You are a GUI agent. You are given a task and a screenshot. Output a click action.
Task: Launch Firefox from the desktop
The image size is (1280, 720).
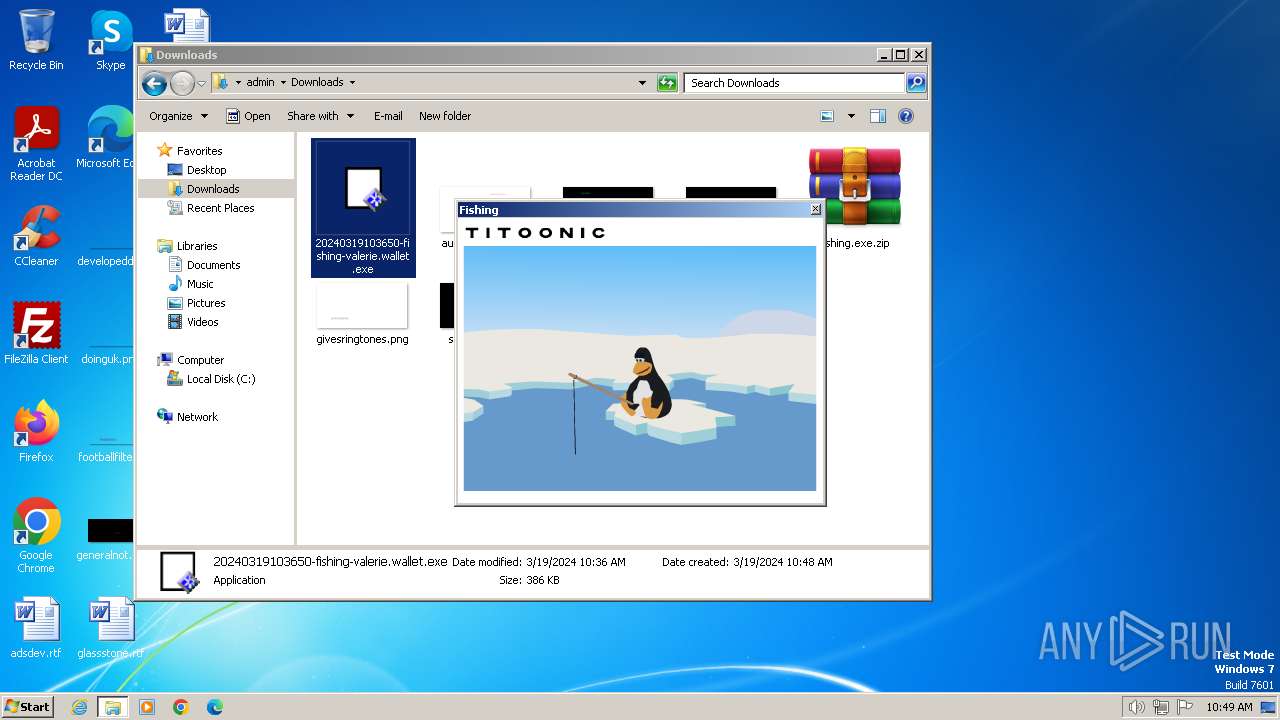(36, 432)
